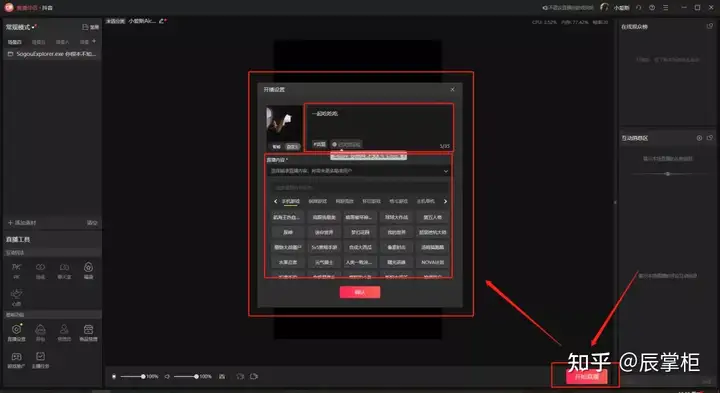This screenshot has height=393, width=720.
Task: Click the 开始直播 start live button
Action: 587,376
